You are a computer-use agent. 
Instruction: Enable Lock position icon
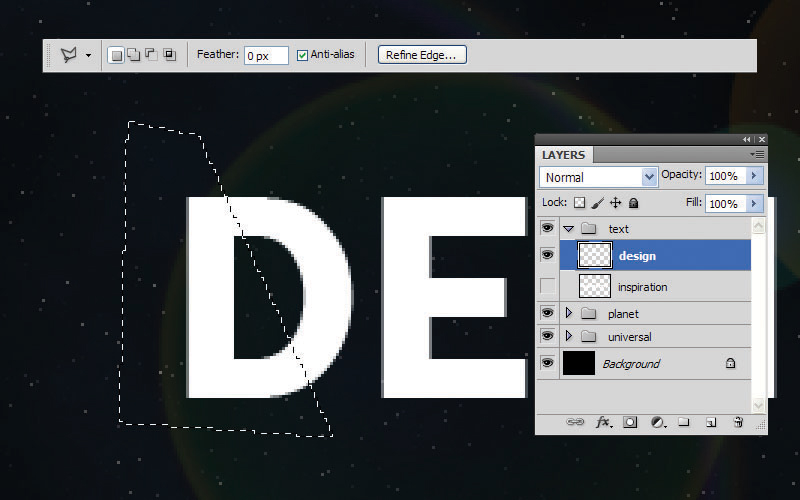click(x=616, y=203)
